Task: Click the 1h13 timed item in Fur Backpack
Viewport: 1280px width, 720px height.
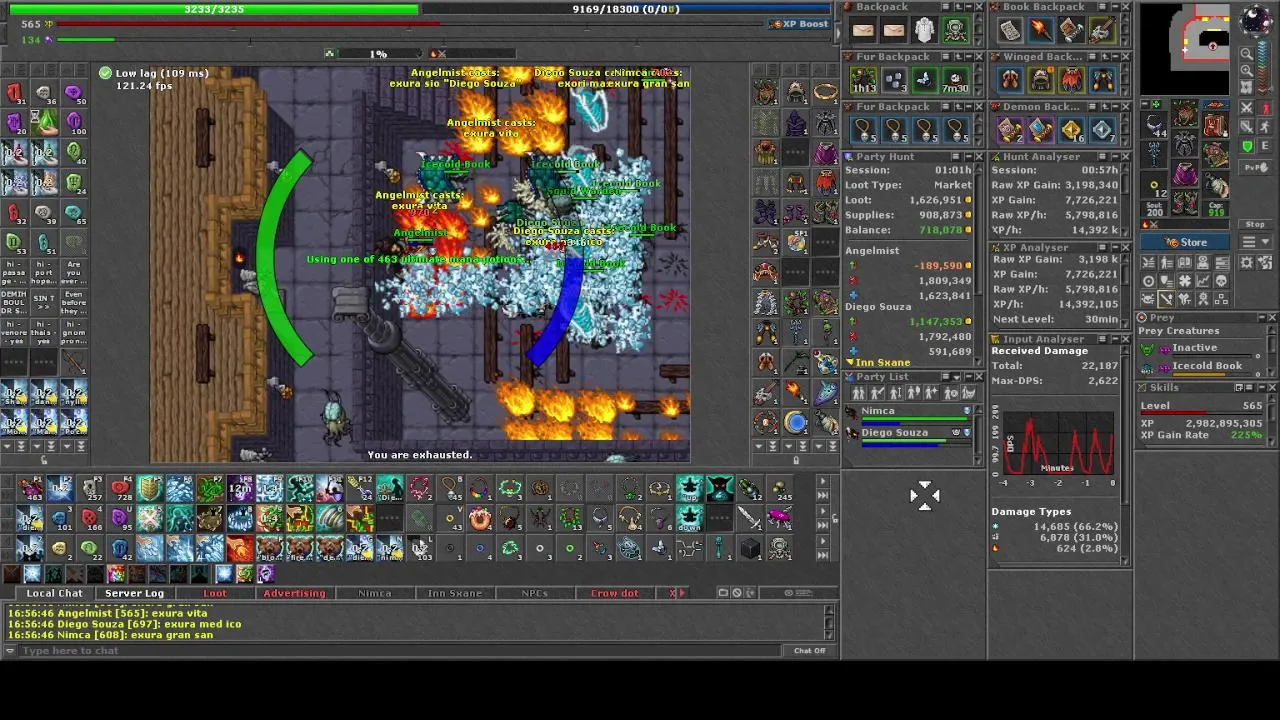Action: pyautogui.click(x=864, y=80)
